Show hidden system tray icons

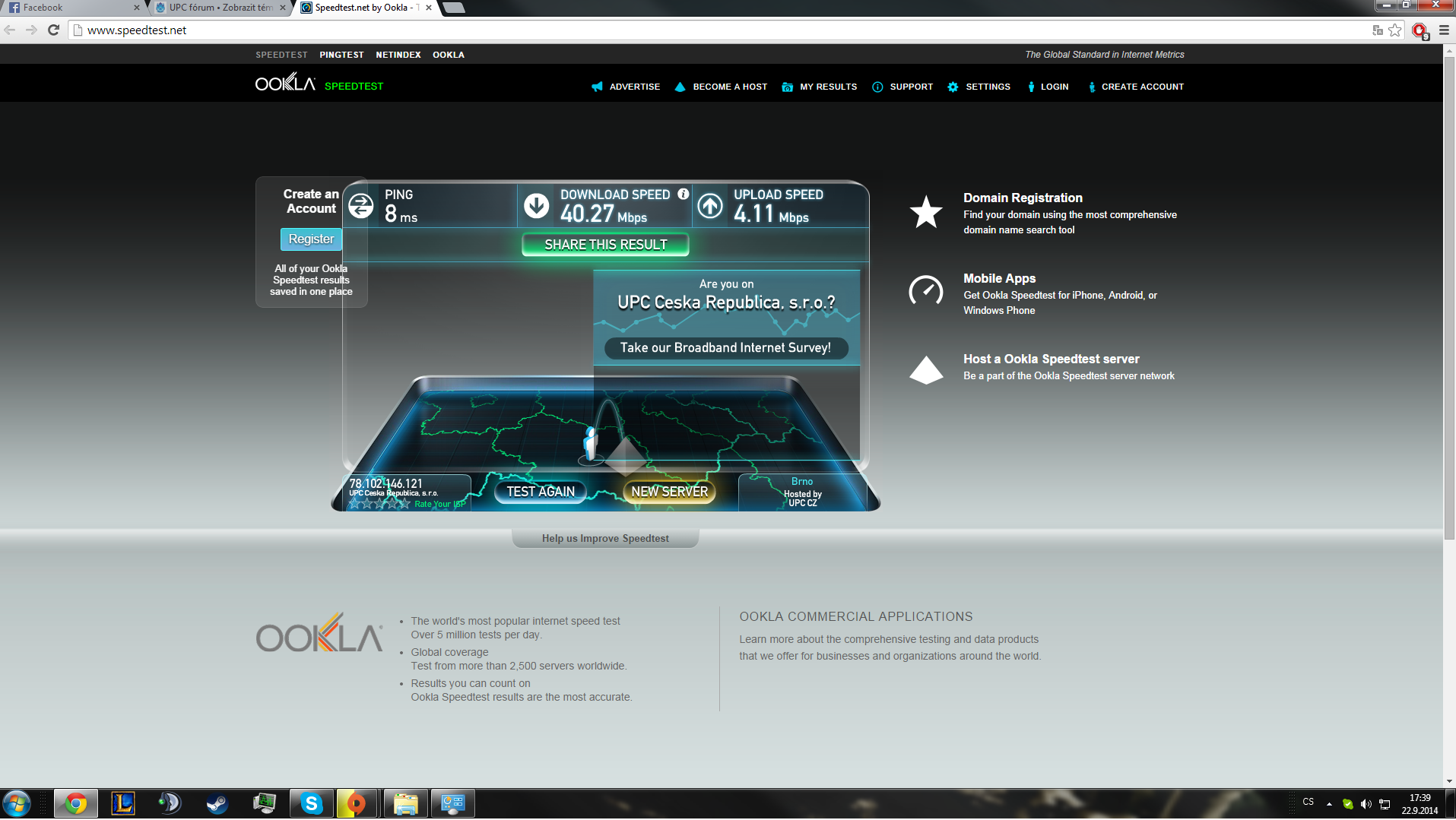click(1329, 804)
